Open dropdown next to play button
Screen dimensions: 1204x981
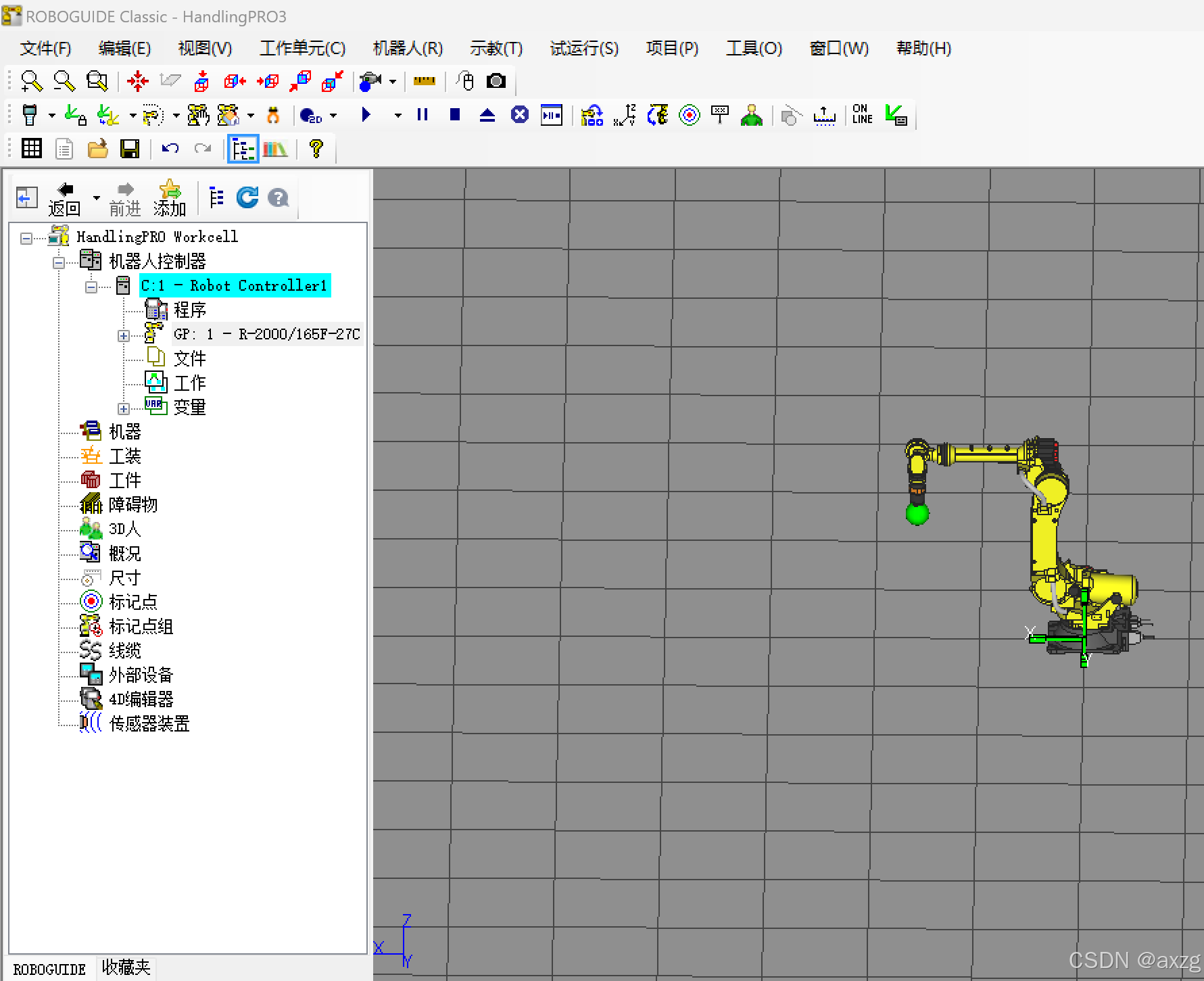point(398,116)
